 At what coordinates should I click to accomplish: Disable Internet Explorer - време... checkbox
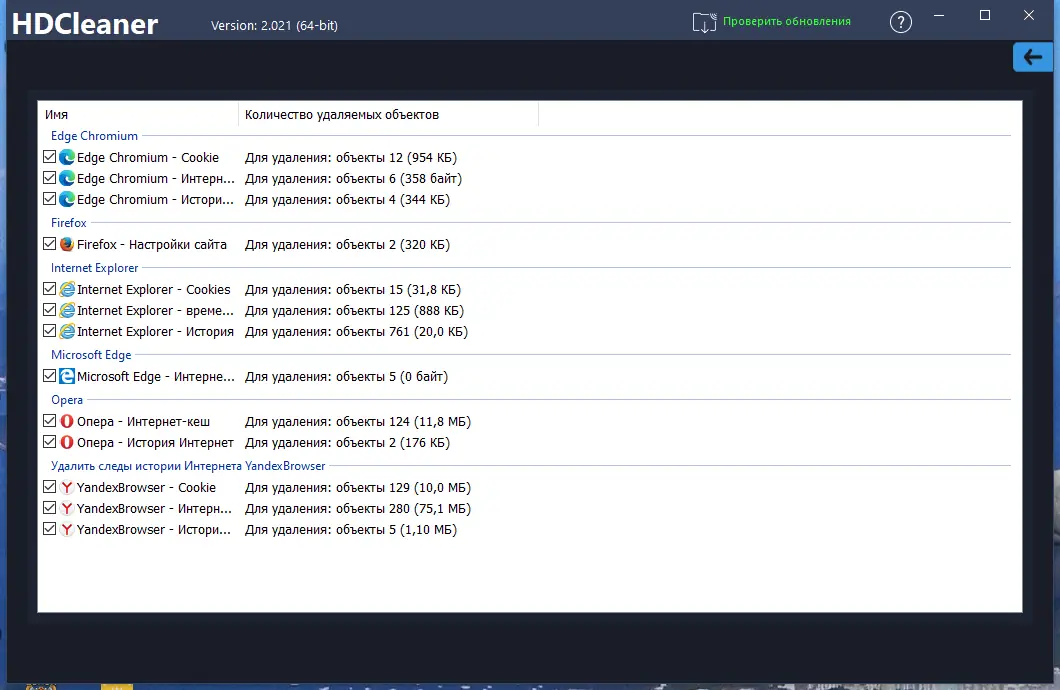[49, 310]
